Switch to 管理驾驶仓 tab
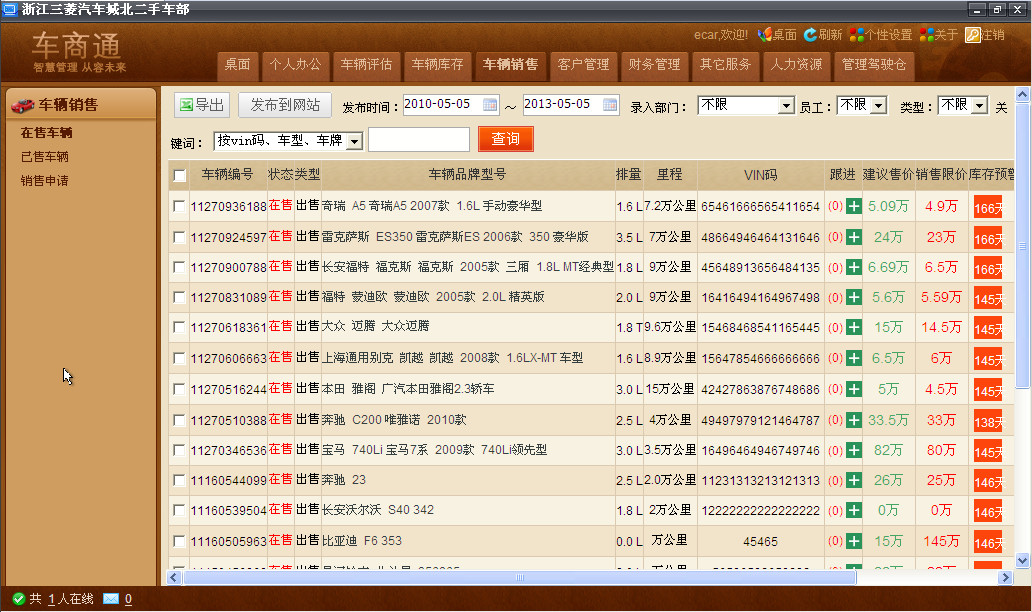Viewport: 1032px width, 612px height. pyautogui.click(x=874, y=64)
